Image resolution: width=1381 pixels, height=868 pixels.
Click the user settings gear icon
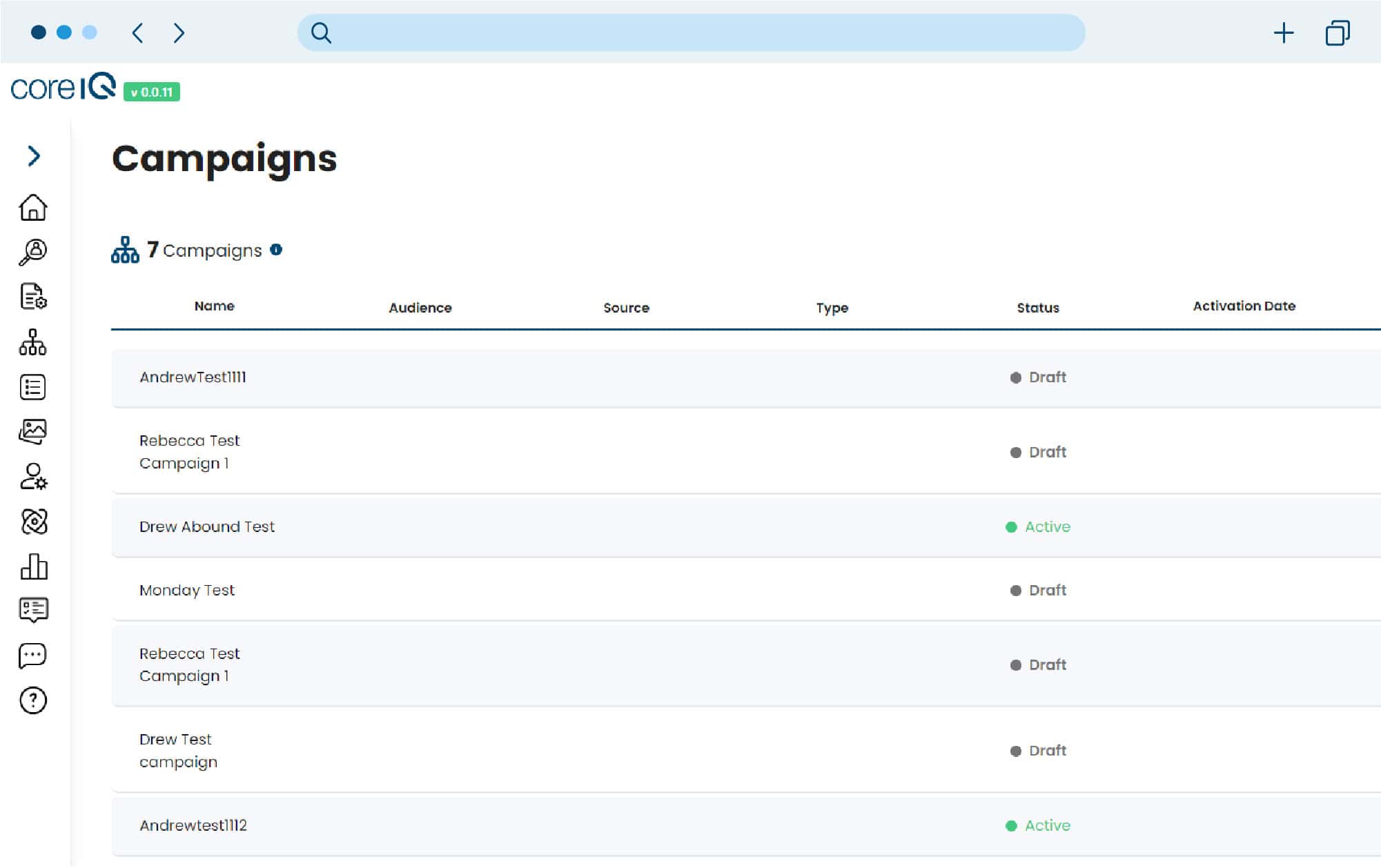pos(32,477)
